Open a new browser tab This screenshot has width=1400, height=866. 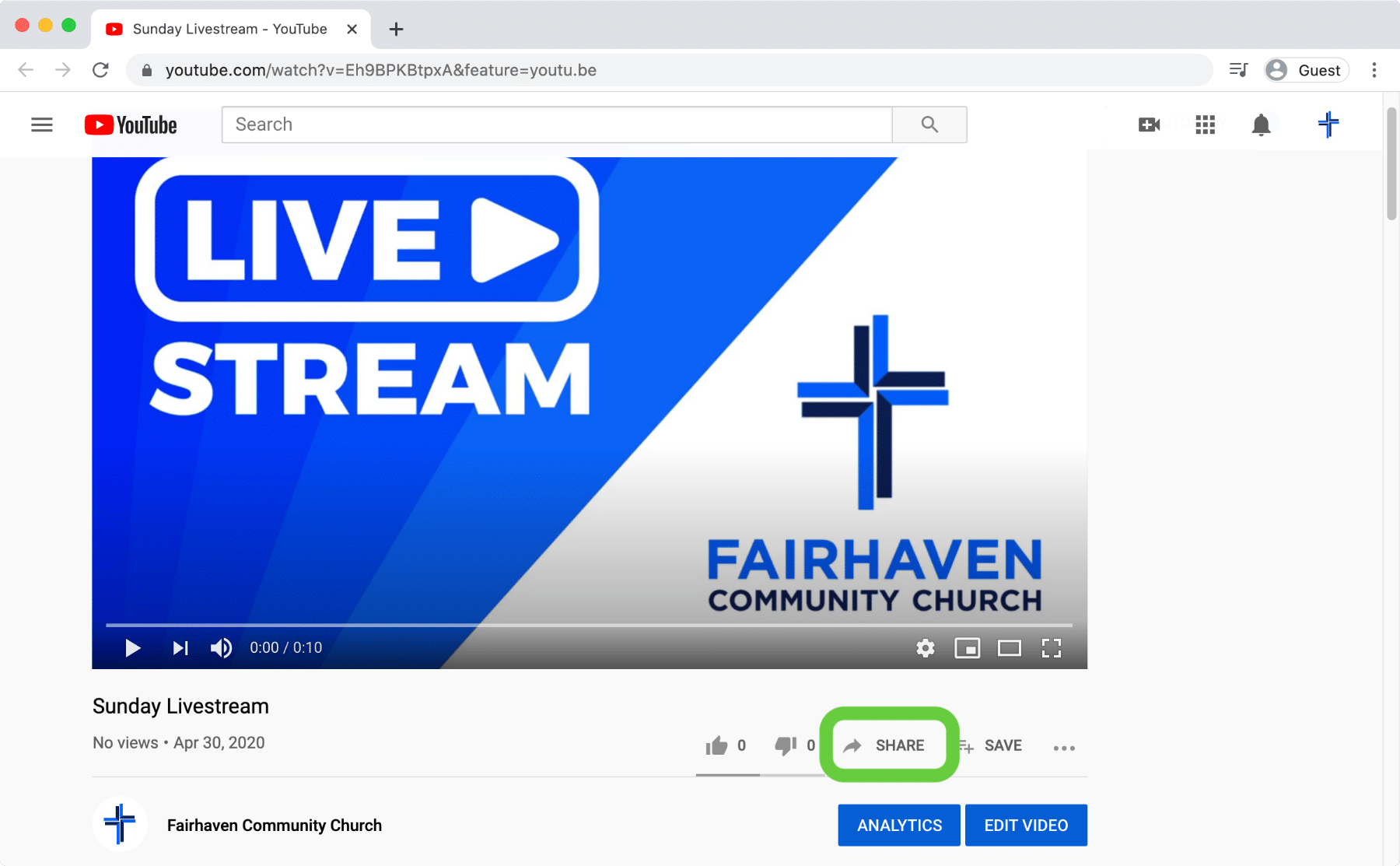pyautogui.click(x=396, y=30)
